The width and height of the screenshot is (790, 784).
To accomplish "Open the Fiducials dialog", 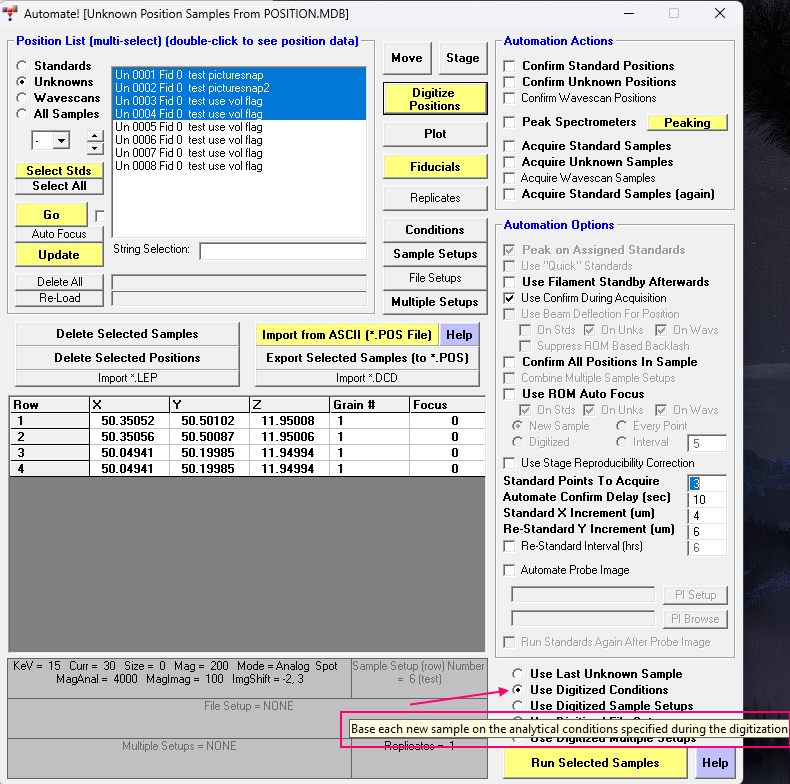I will [435, 167].
